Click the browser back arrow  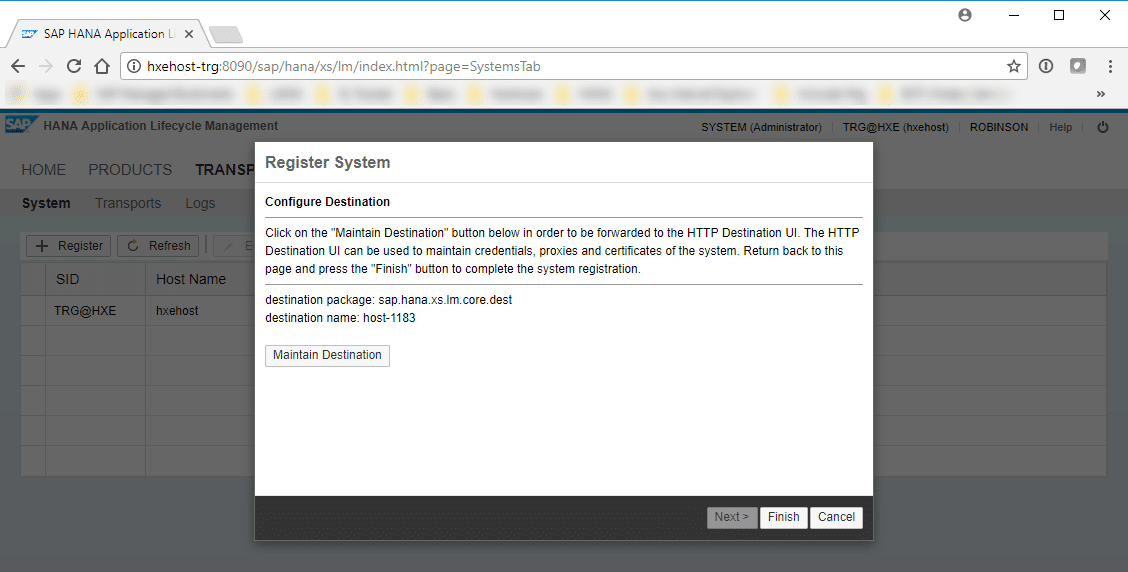tap(18, 66)
